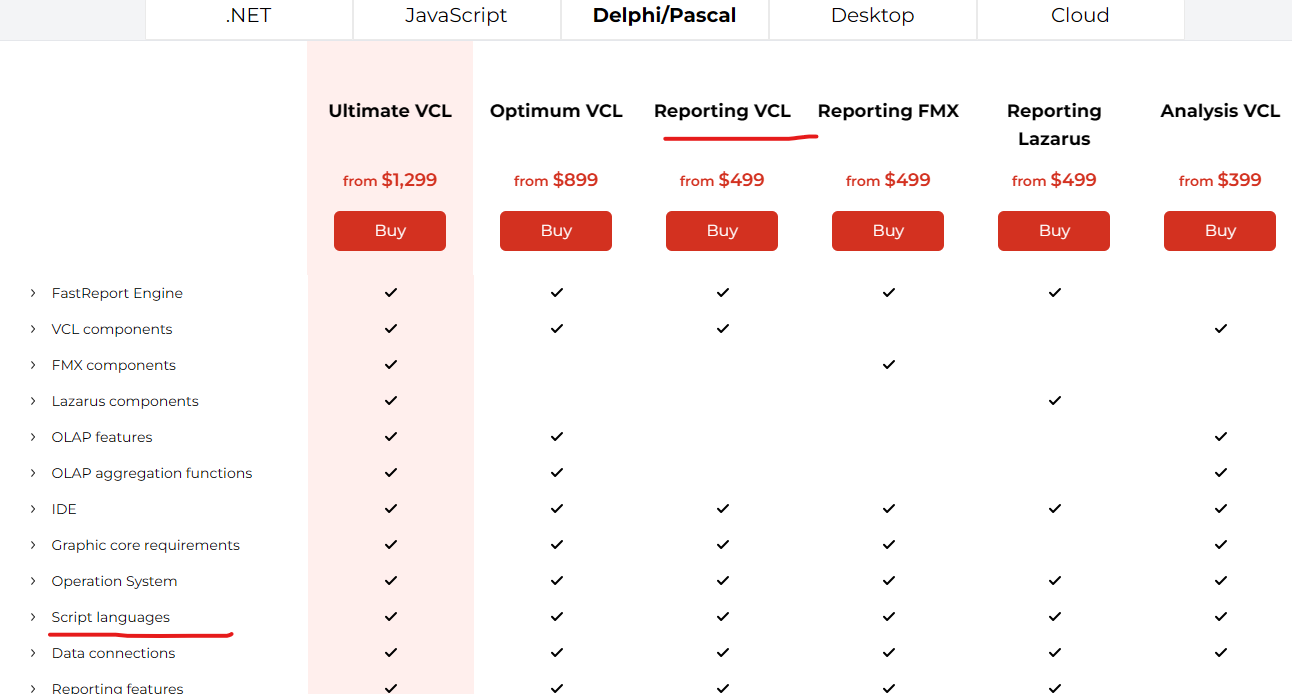Expand the Script languages row chevron
Screen dimensions: 1292x694
[33, 617]
